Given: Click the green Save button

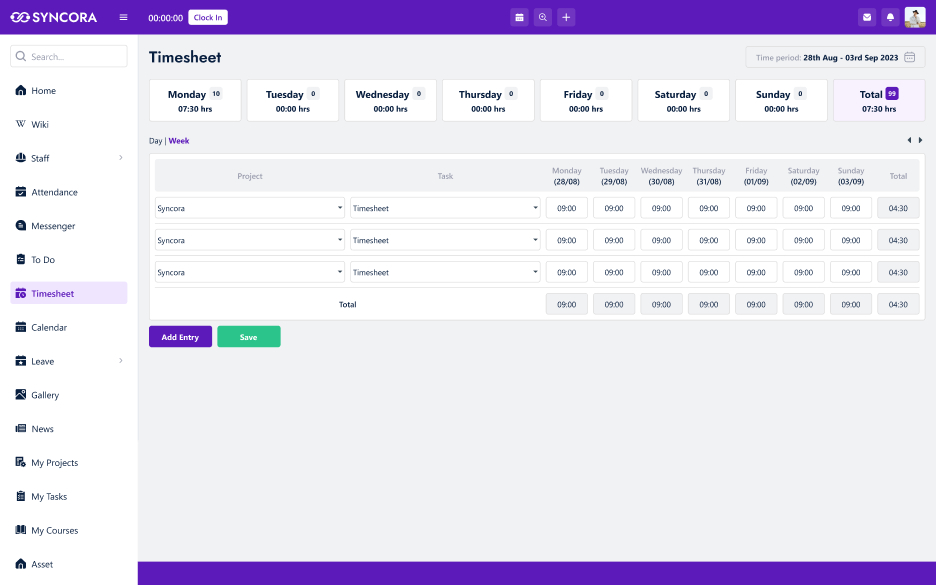Looking at the screenshot, I should [248, 337].
